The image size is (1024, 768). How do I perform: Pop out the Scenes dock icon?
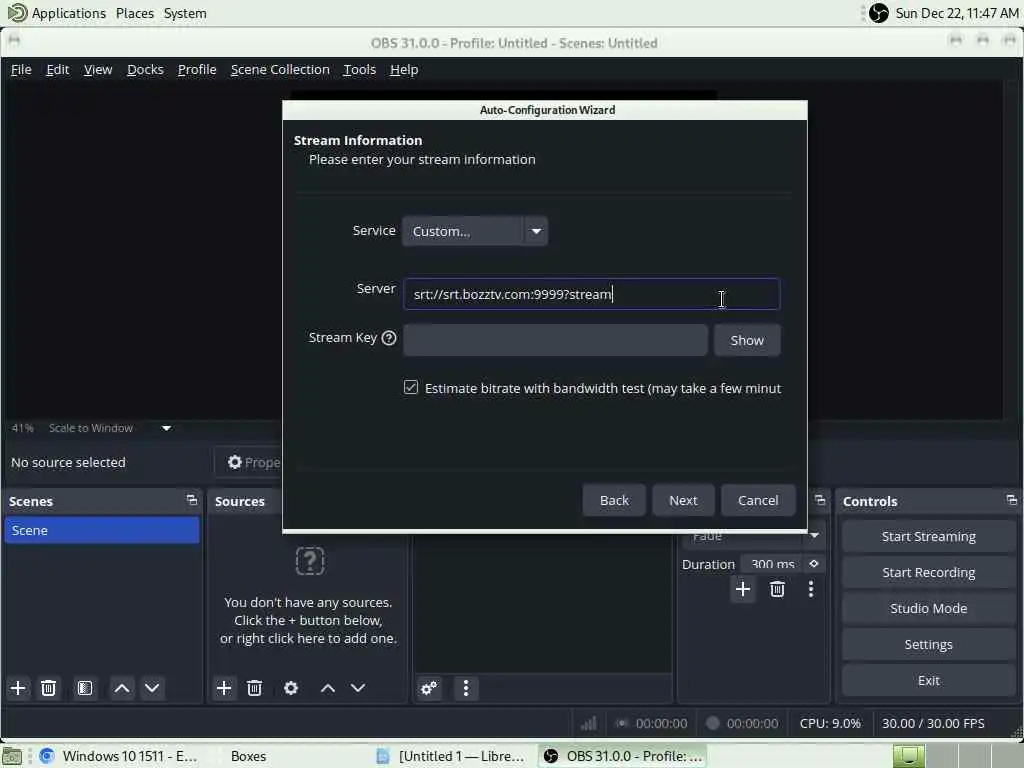pos(191,500)
